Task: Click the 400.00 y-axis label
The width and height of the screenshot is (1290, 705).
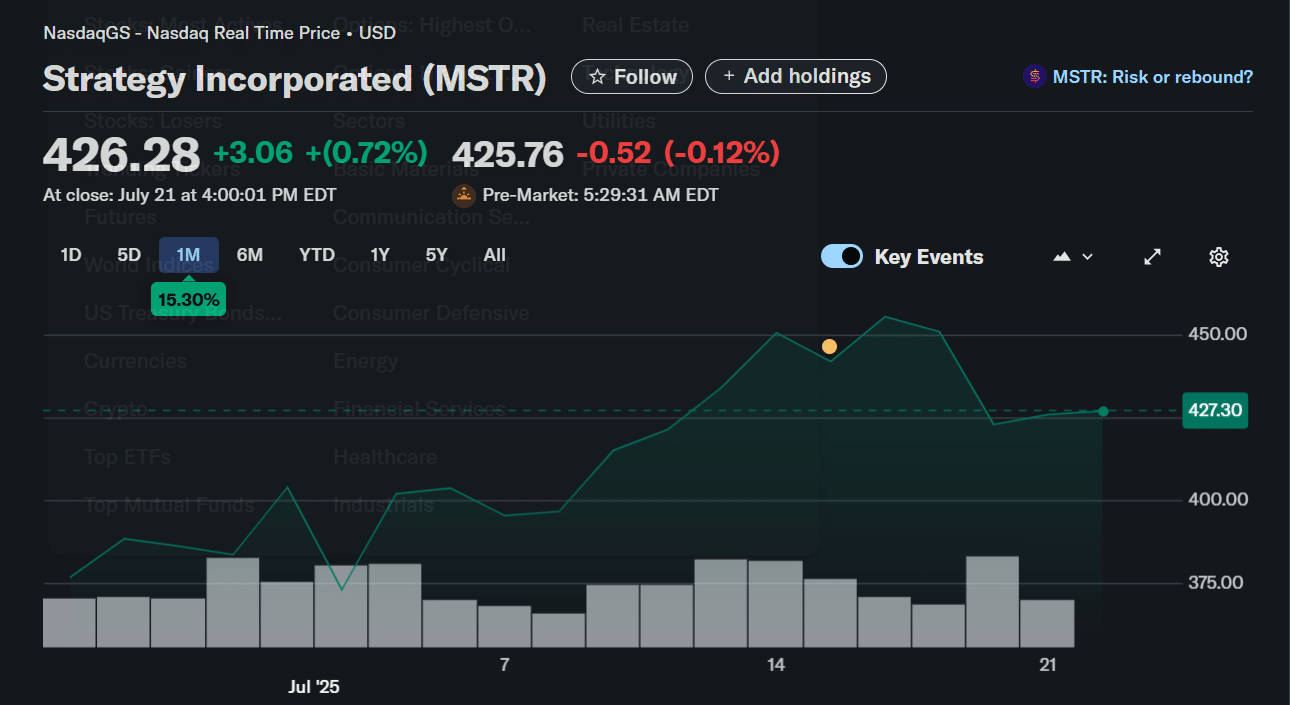Action: click(1217, 499)
